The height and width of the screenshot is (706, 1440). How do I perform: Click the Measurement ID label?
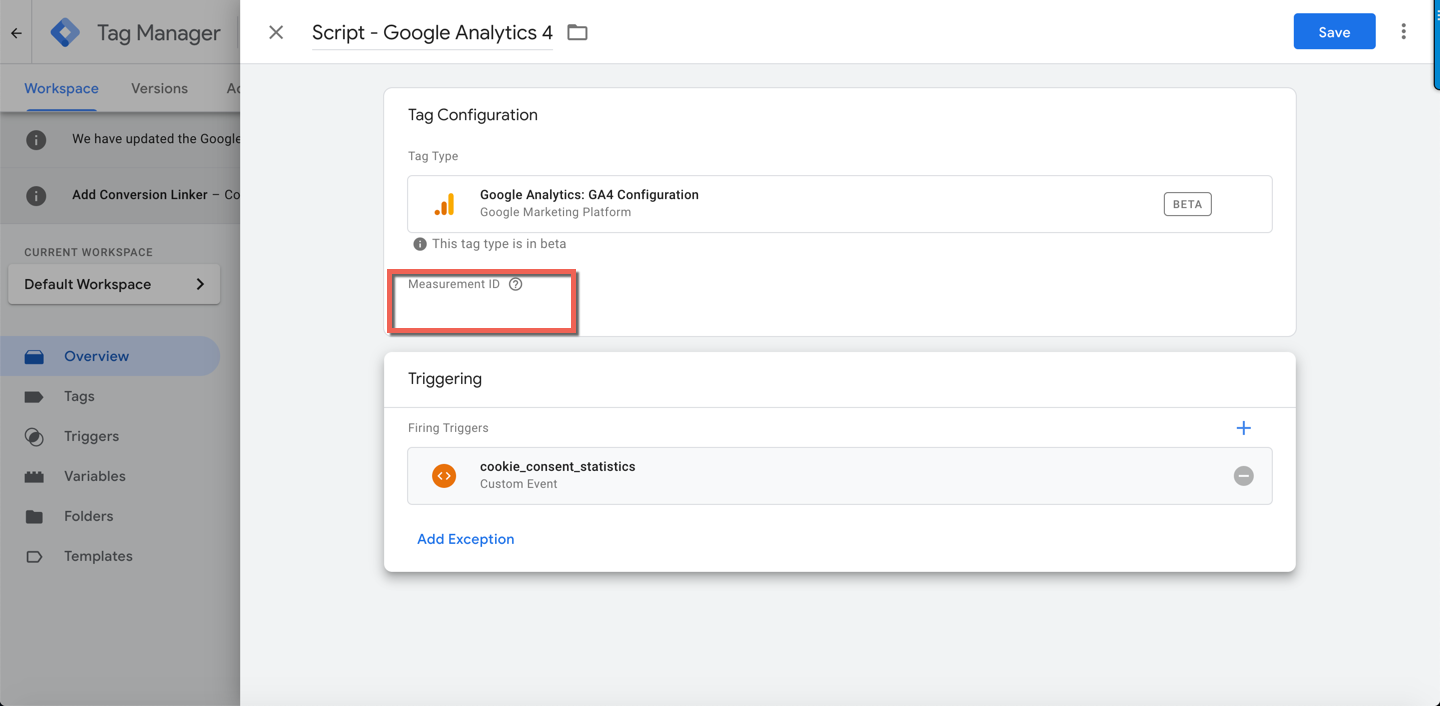tap(454, 284)
